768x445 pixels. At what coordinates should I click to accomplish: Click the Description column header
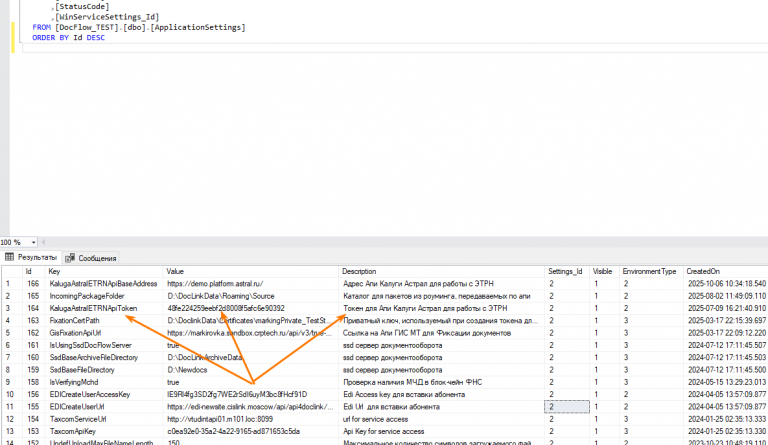coord(441,271)
